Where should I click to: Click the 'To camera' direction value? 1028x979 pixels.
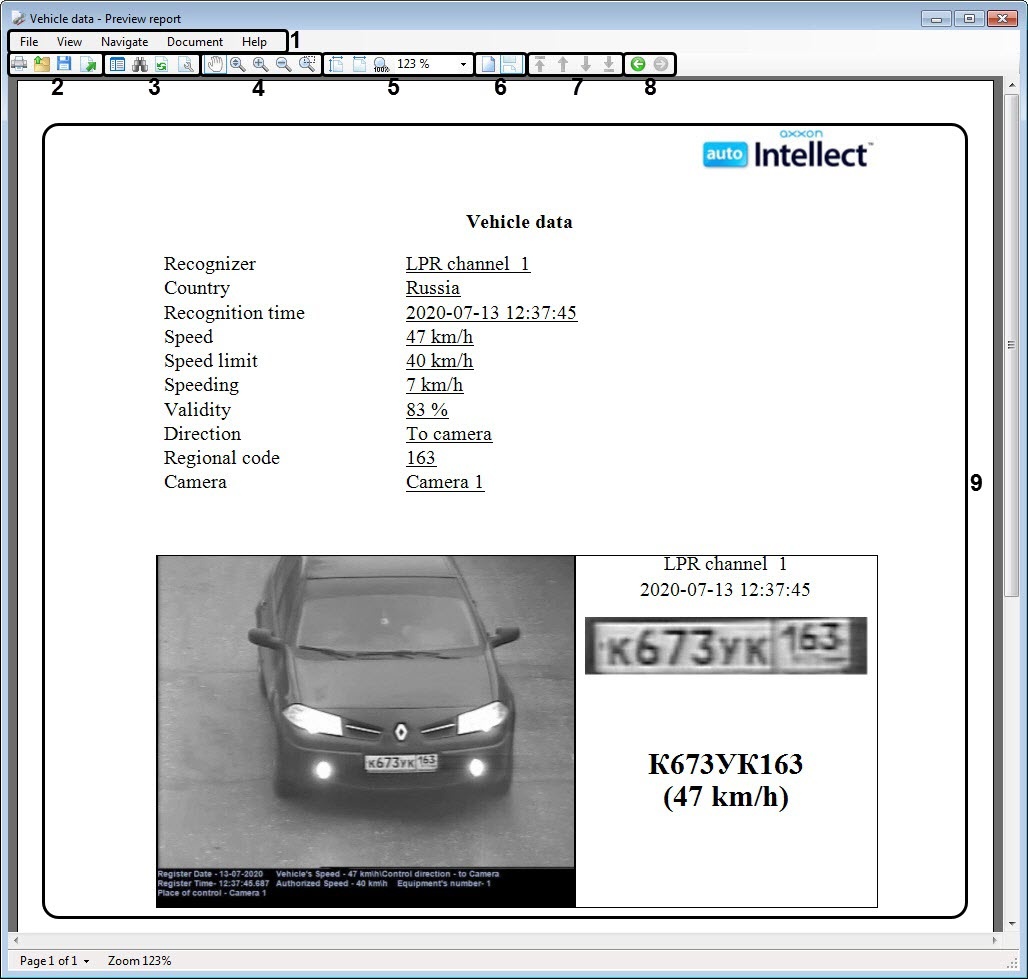pyautogui.click(x=449, y=434)
